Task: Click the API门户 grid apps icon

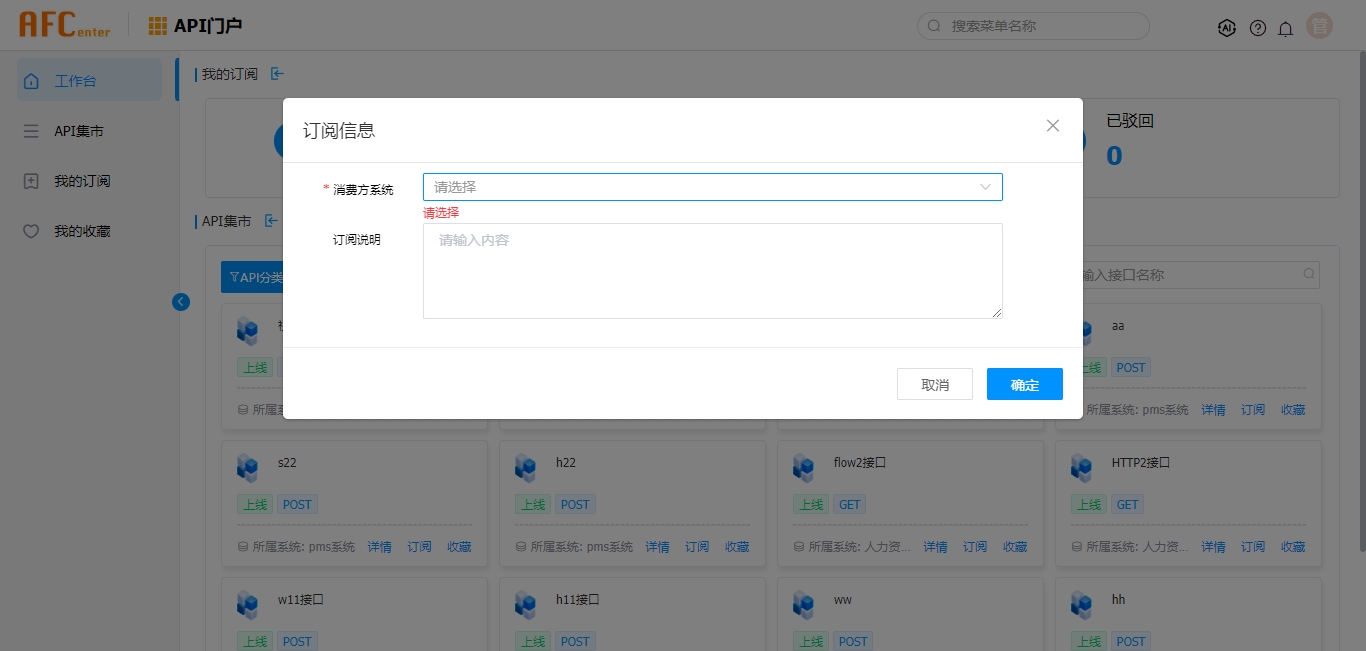Action: tap(158, 26)
